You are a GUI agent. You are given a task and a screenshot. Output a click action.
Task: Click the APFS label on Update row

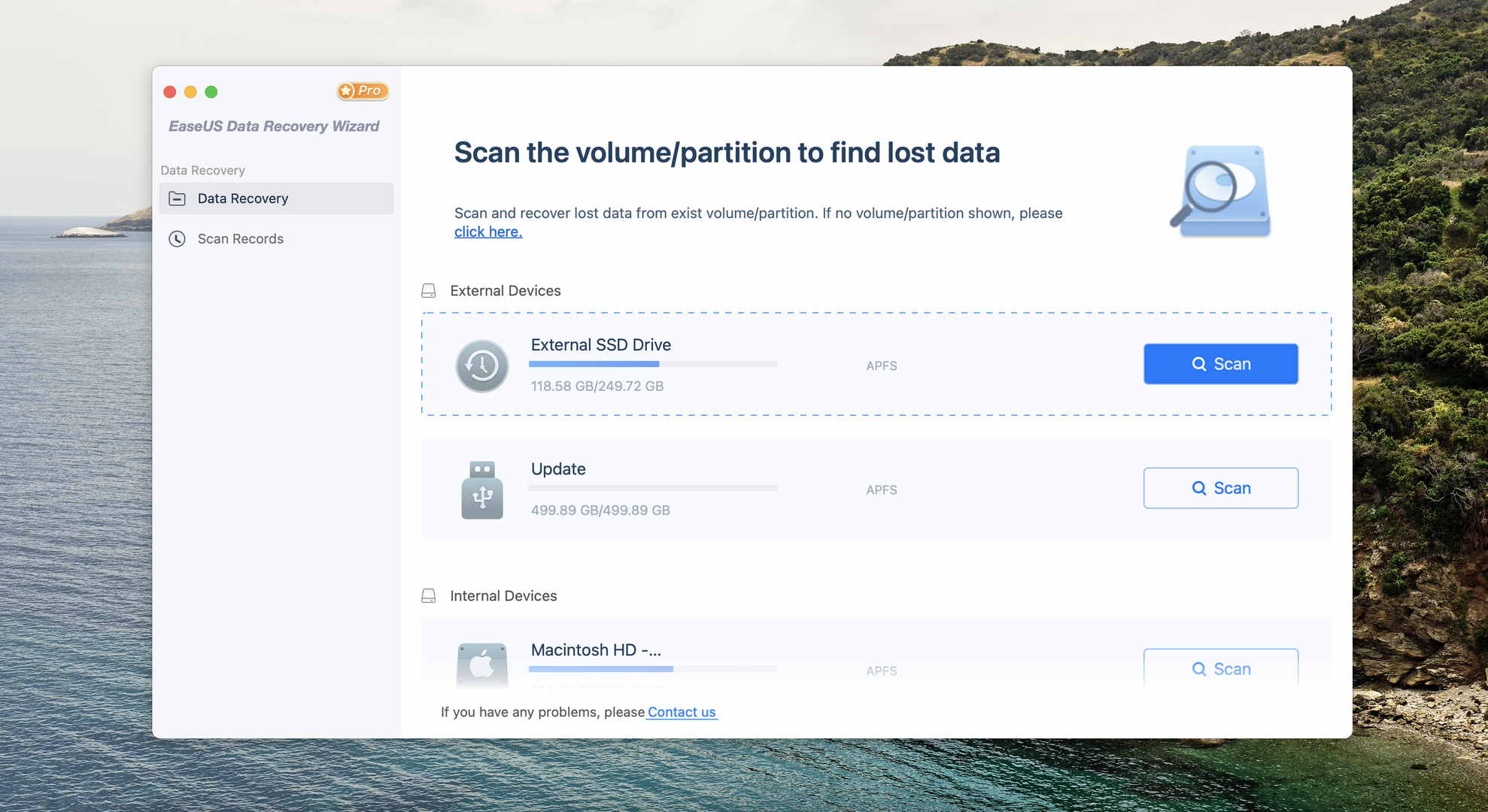coord(882,490)
